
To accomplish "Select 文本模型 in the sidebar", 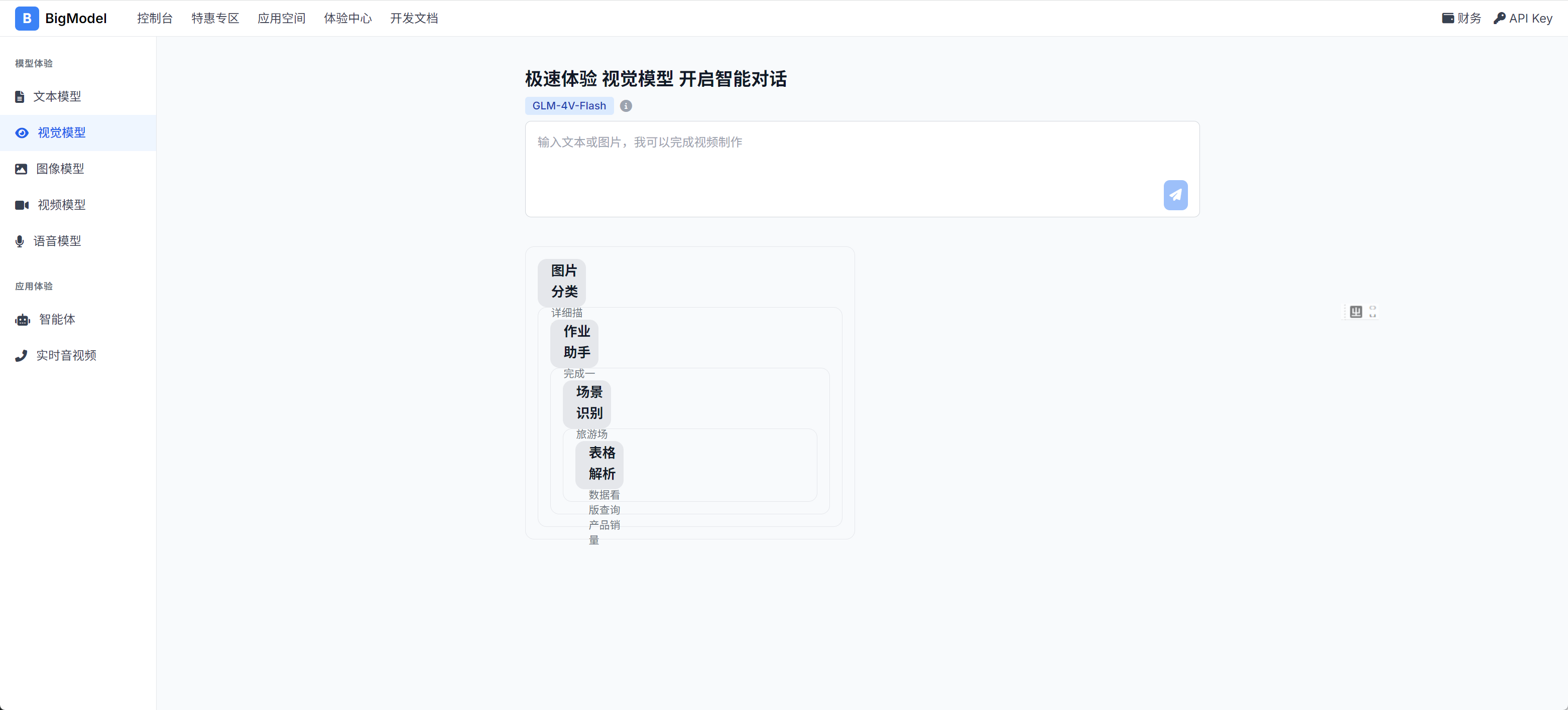I will (78, 97).
